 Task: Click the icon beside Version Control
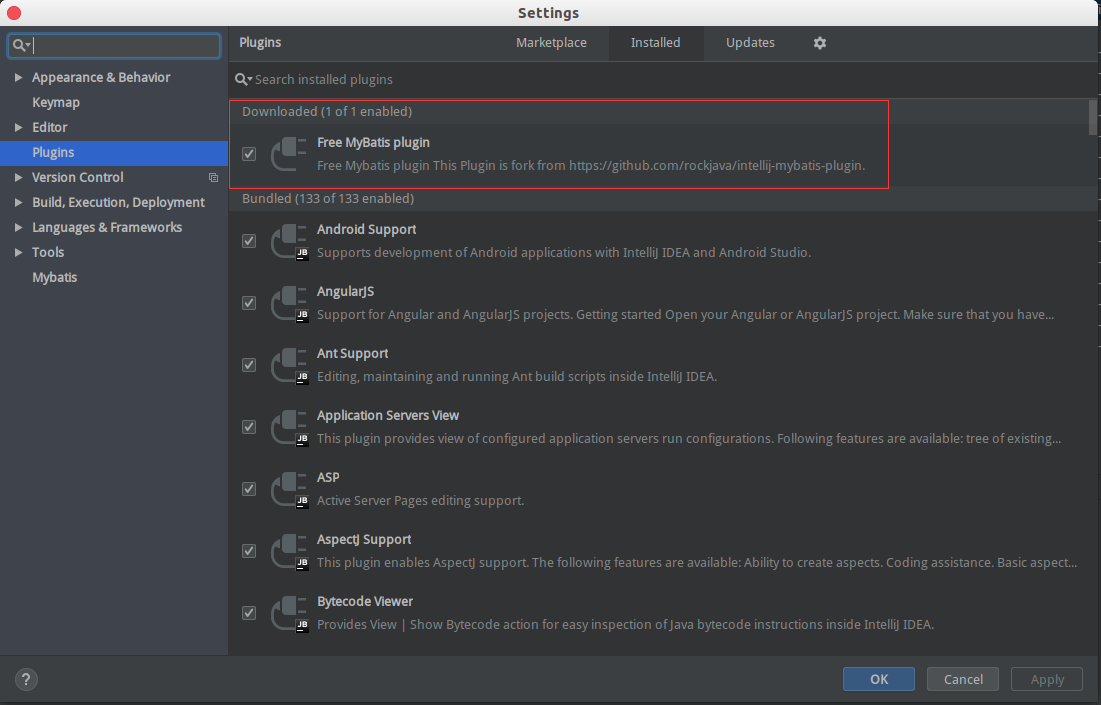[213, 177]
